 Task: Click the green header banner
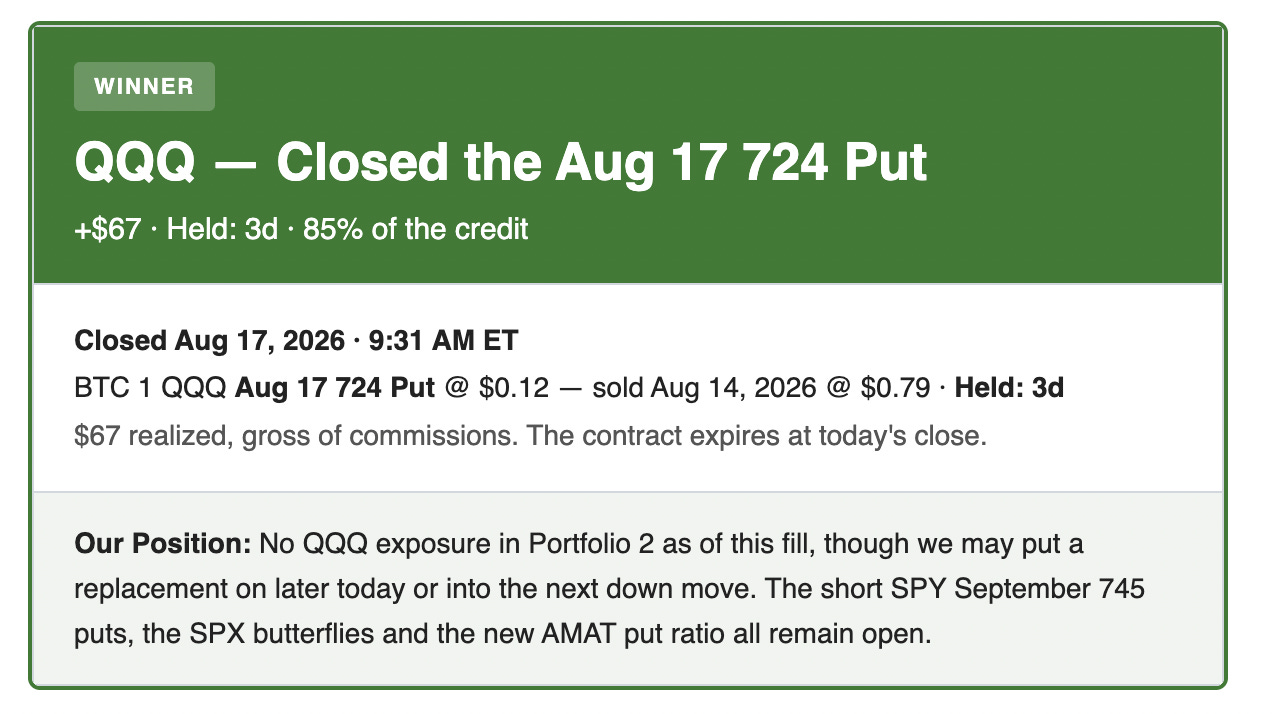tap(628, 155)
